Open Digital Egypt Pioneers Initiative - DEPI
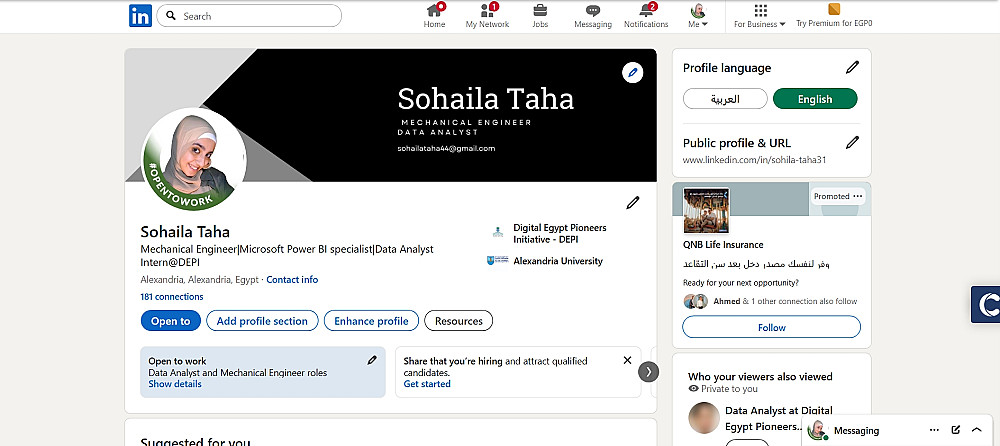The image size is (1000, 446). click(x=547, y=234)
